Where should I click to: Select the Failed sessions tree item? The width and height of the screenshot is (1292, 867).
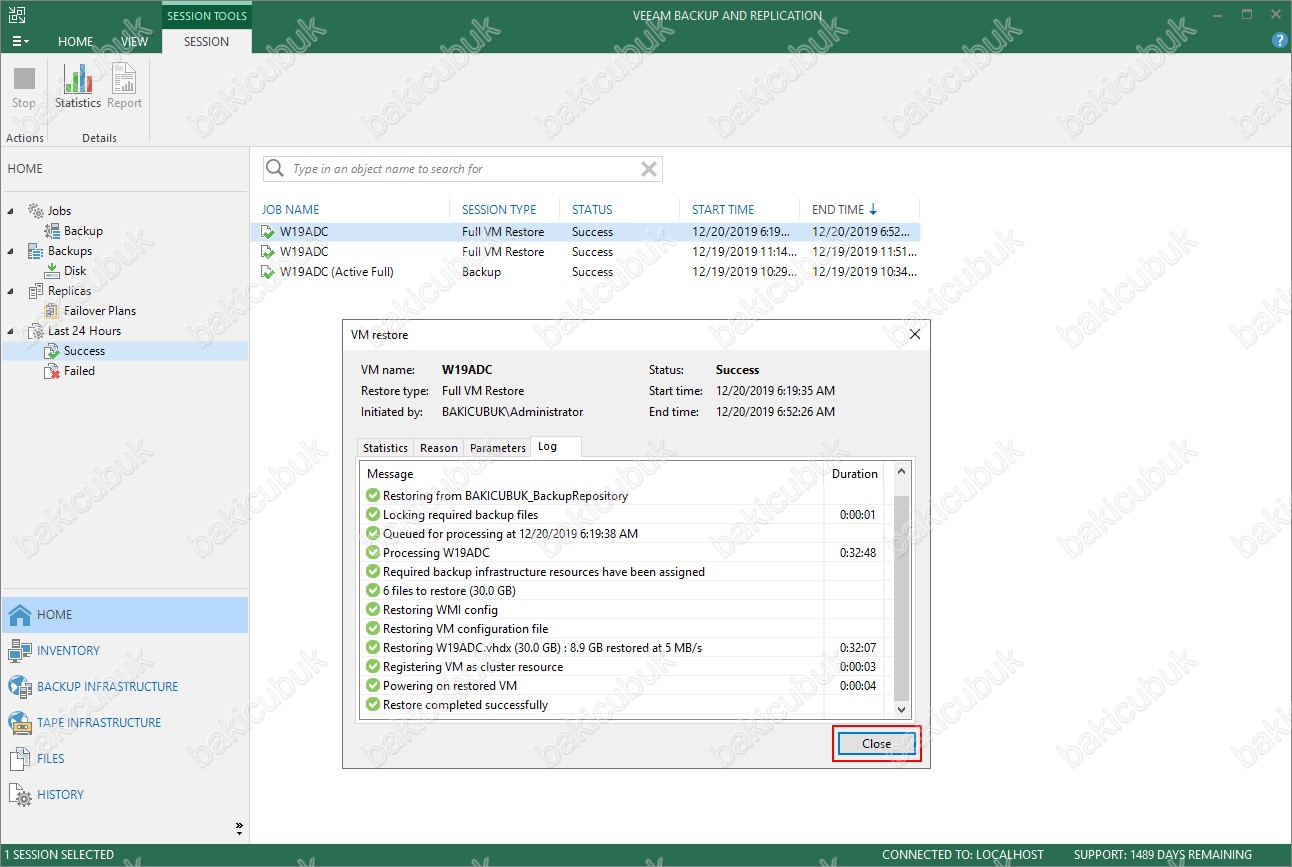79,371
